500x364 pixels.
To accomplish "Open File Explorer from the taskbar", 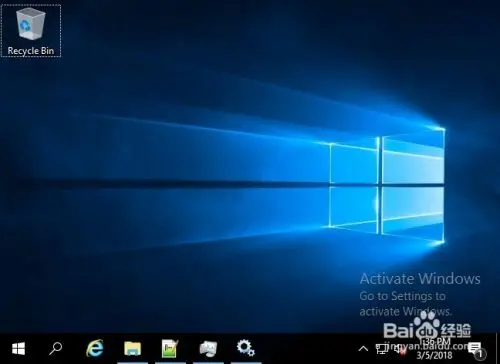I will [x=132, y=349].
